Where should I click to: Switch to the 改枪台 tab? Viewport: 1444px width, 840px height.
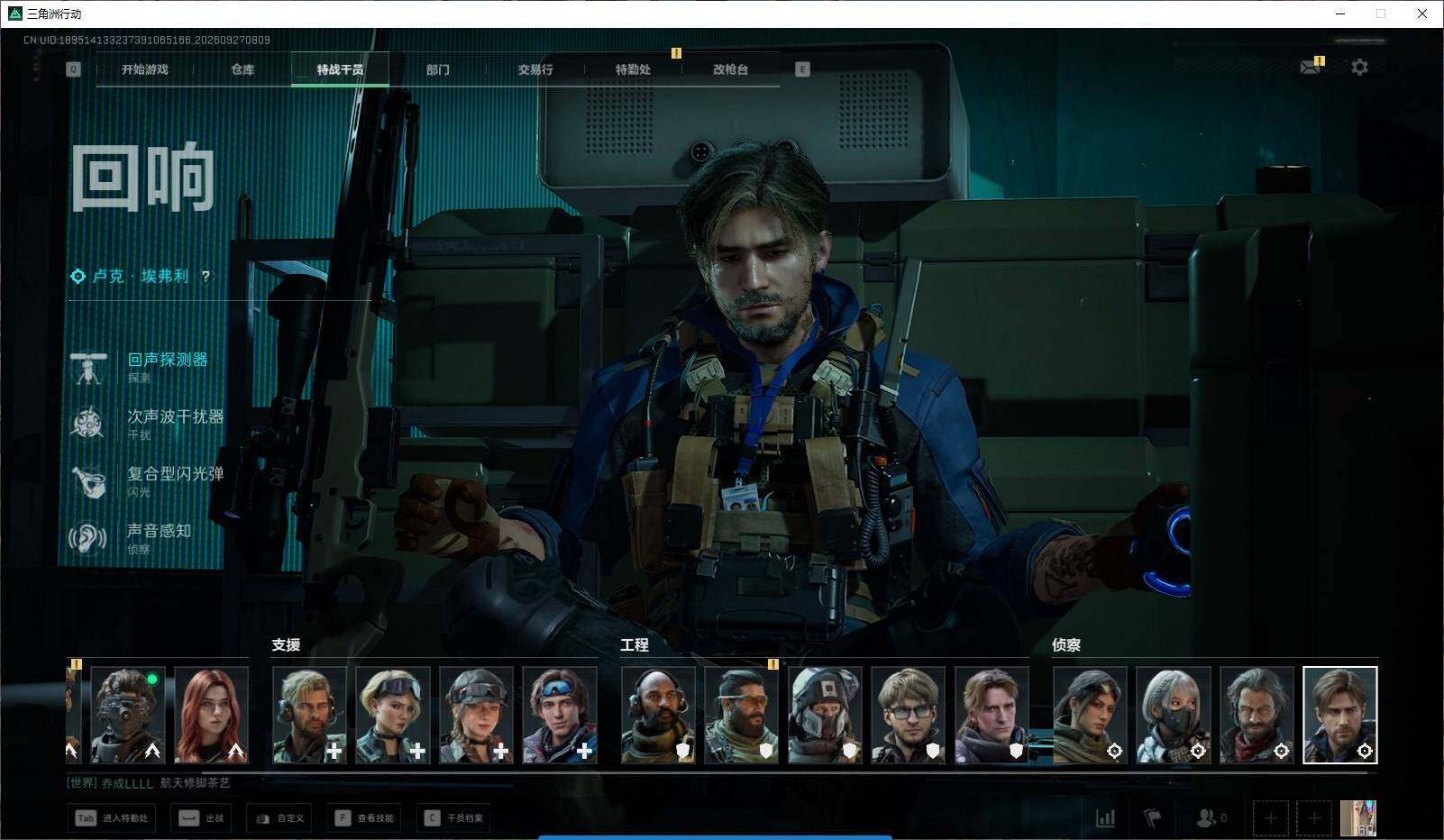[730, 69]
